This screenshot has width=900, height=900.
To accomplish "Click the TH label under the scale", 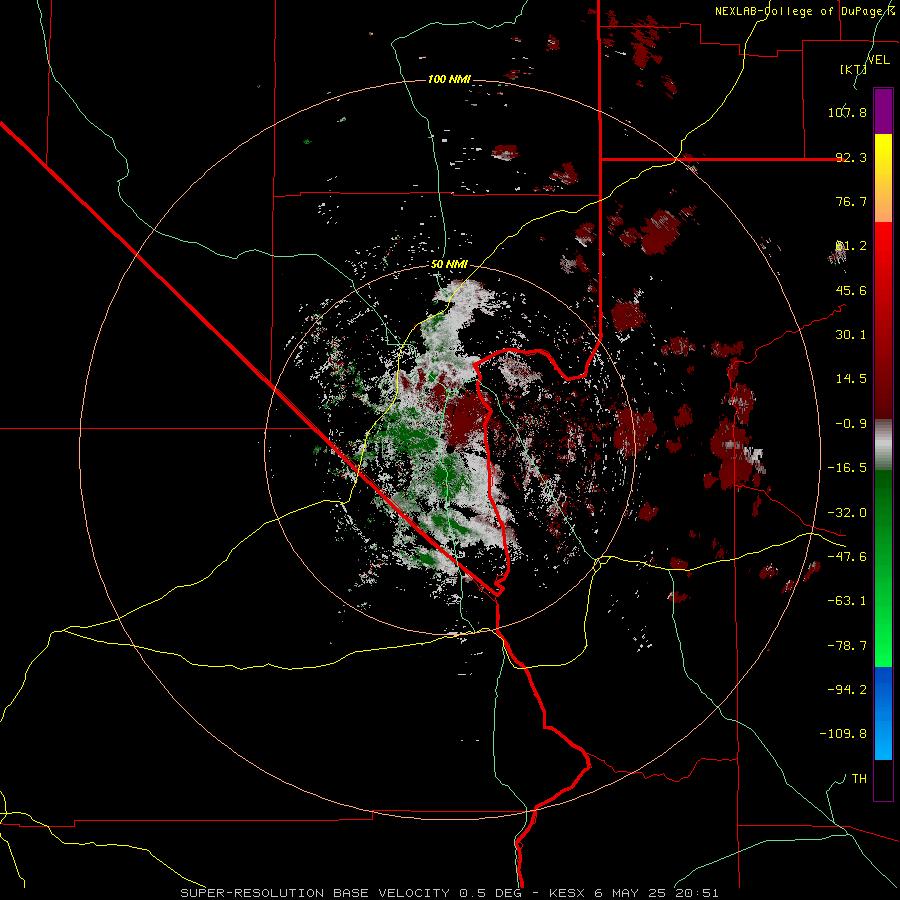I will point(859,779).
